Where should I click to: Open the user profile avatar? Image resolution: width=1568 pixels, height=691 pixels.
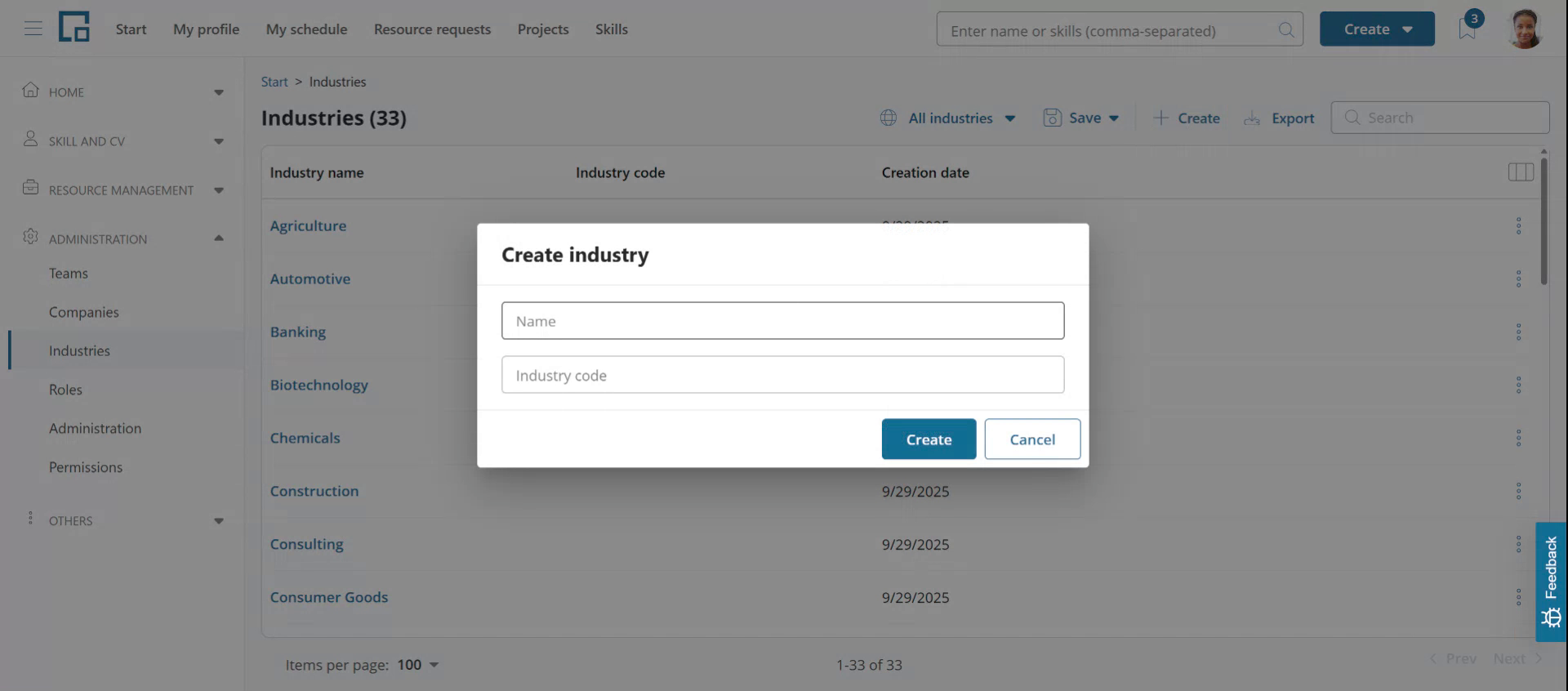pos(1524,29)
